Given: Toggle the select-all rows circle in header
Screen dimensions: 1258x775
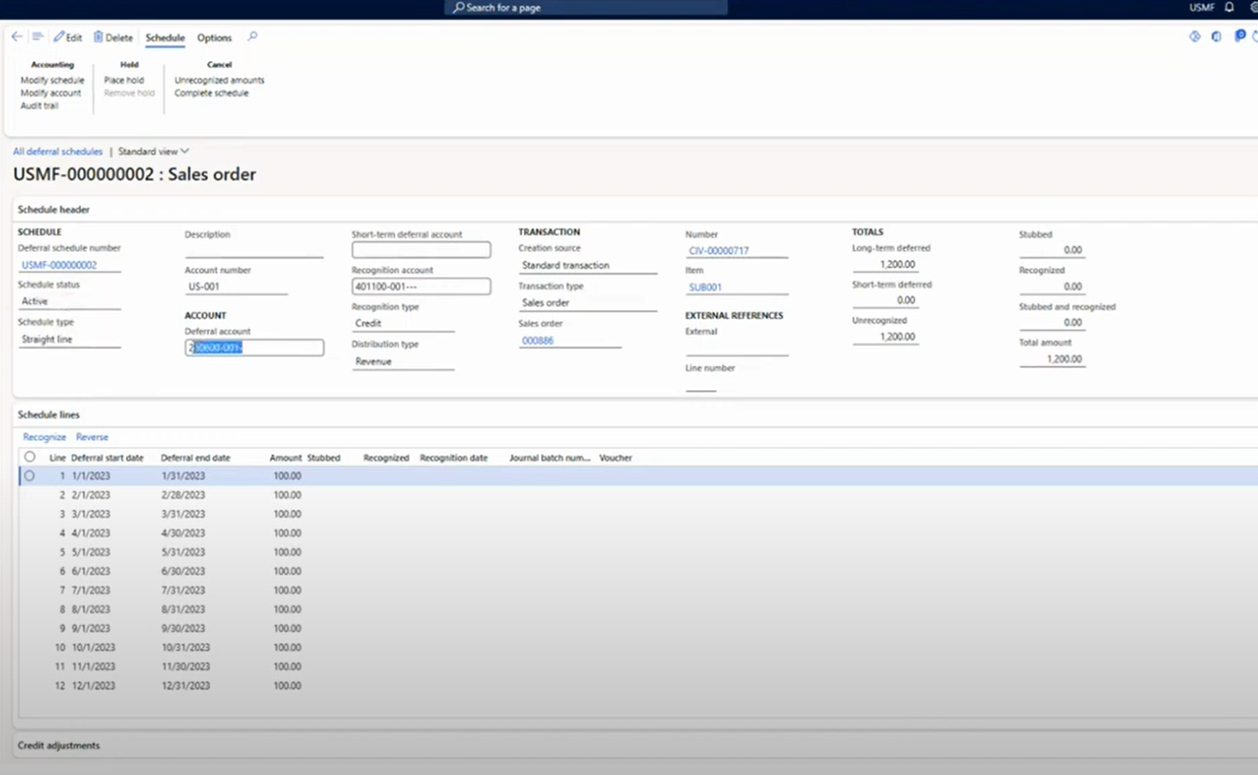Looking at the screenshot, I should pyautogui.click(x=29, y=457).
